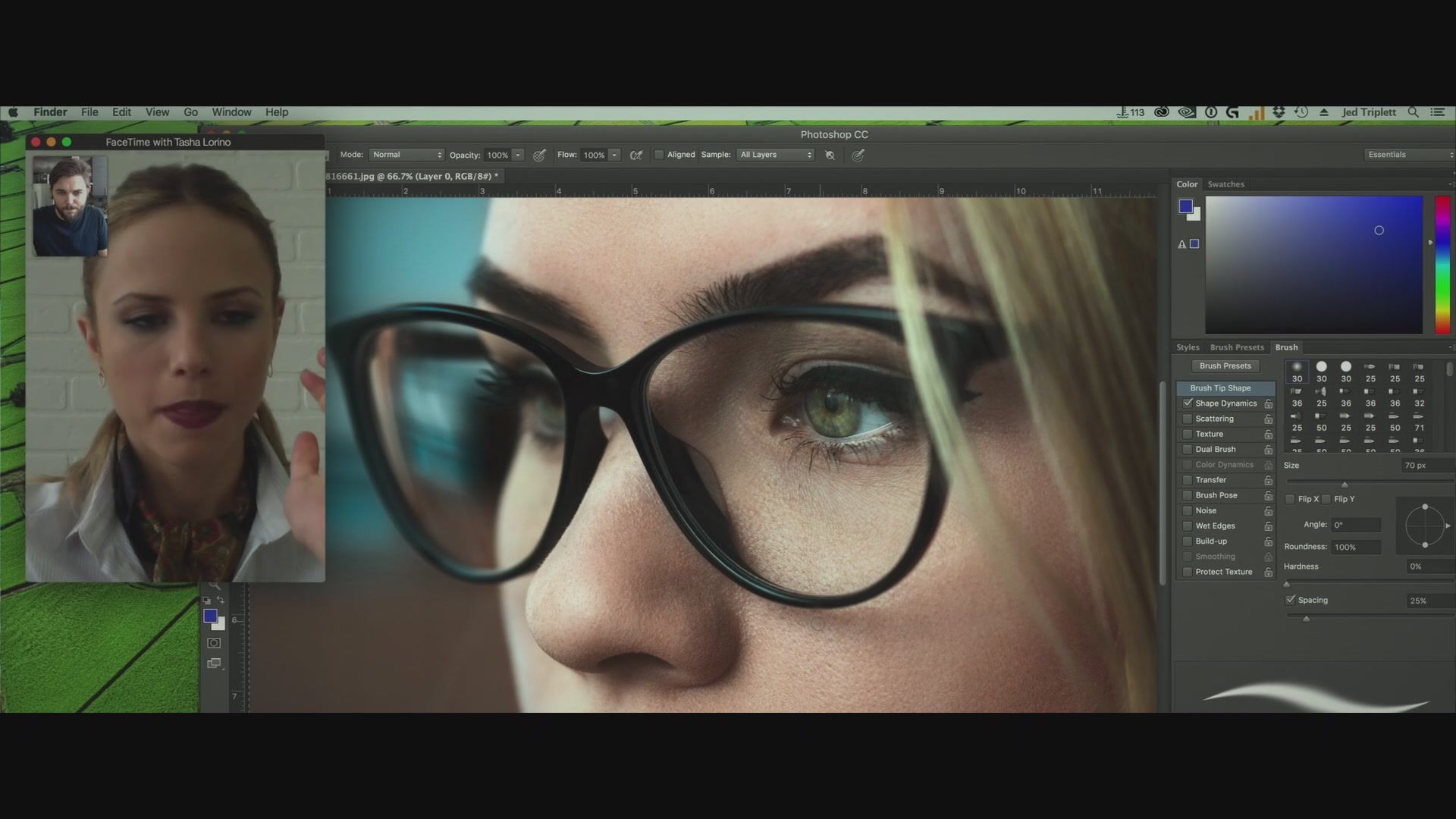Click the hue spectrum strip in Color panel

tap(1442, 265)
